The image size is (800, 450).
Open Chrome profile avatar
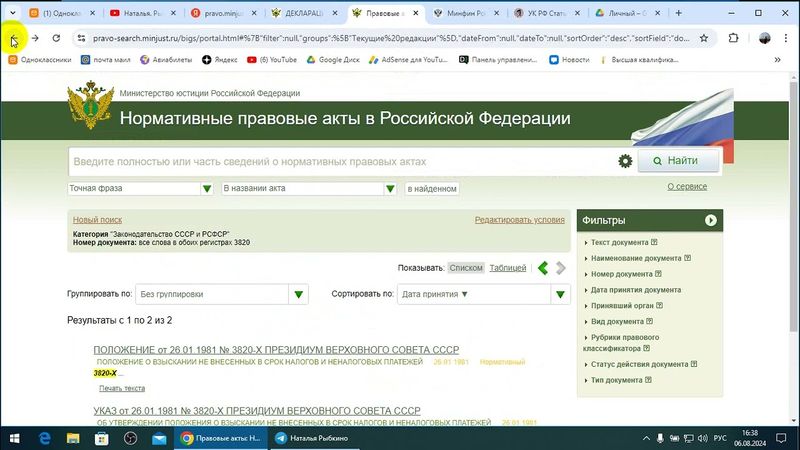tap(764, 38)
